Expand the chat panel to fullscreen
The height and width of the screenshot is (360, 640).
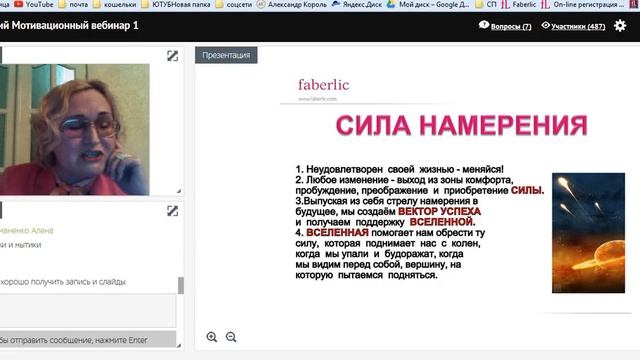tap(173, 211)
